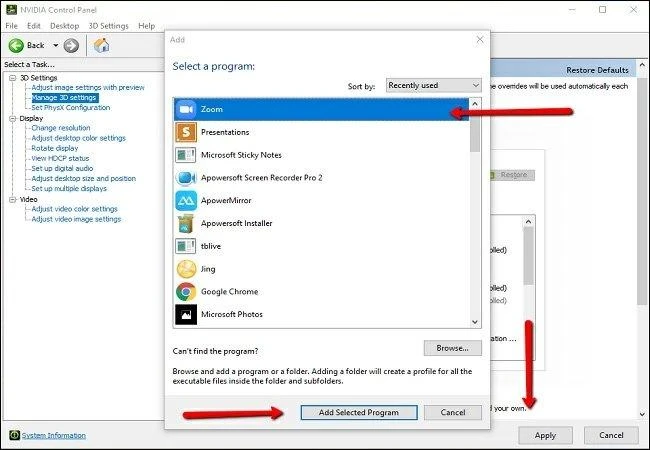650x450 pixels.
Task: Open the System Information link
Action: tap(54, 436)
